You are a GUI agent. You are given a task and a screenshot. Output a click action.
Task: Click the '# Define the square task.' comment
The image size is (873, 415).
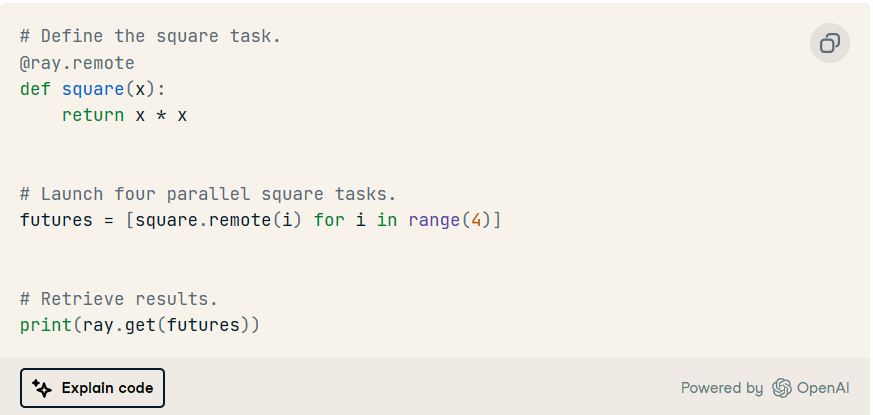(150, 36)
